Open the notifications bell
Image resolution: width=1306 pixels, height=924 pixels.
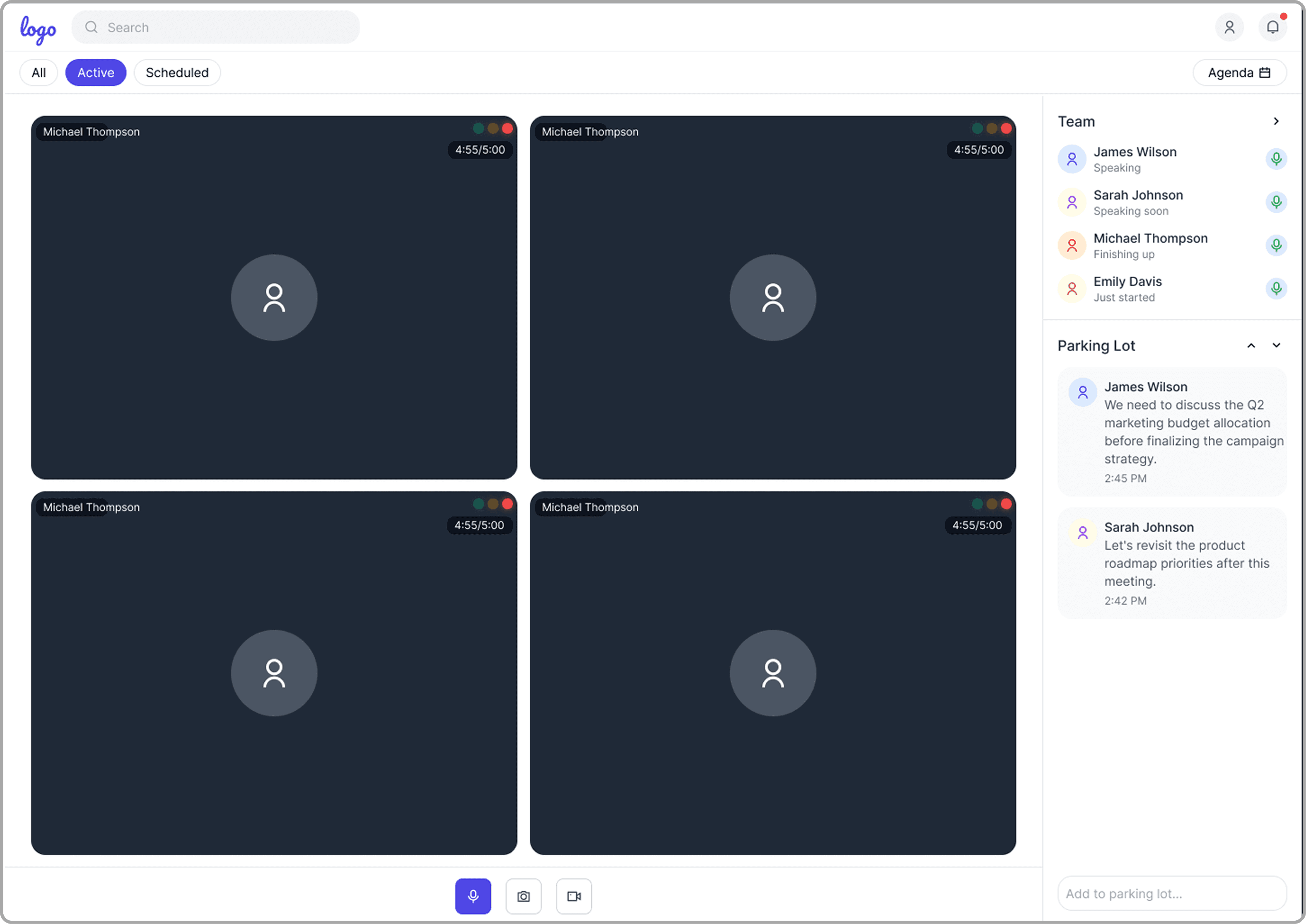coord(1272,27)
